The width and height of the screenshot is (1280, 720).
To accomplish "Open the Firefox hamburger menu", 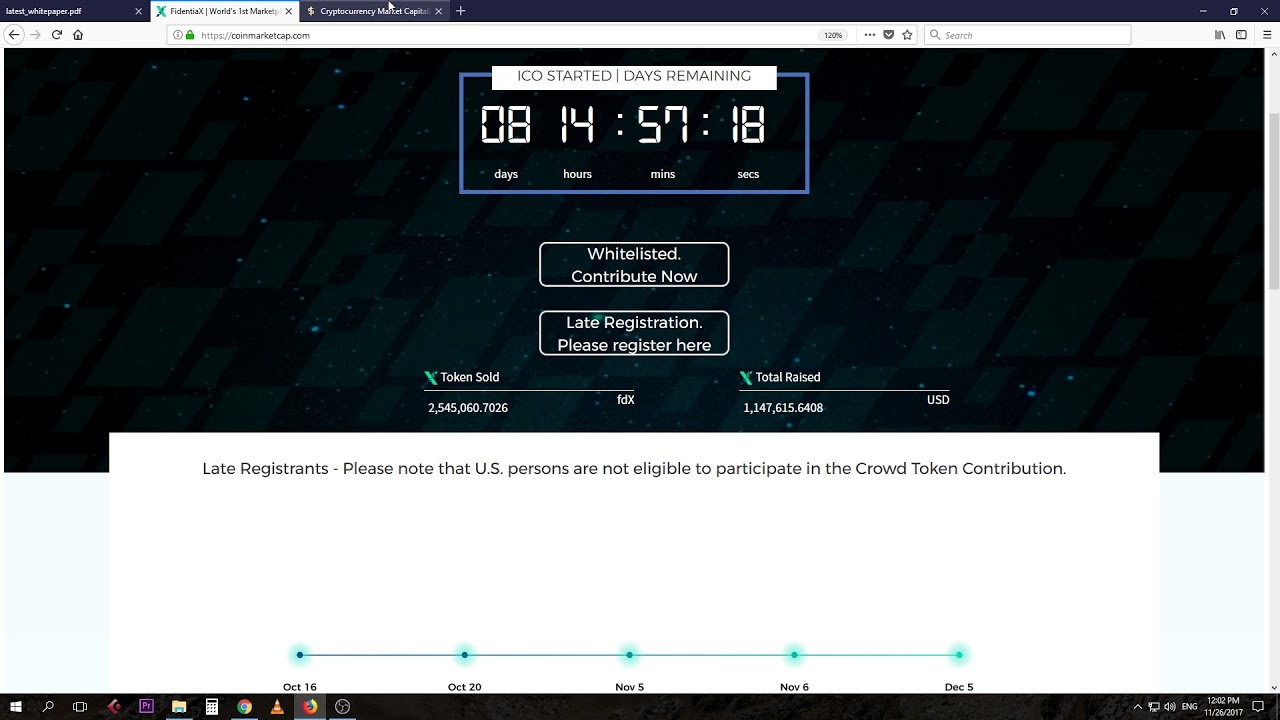I will [x=1267, y=35].
